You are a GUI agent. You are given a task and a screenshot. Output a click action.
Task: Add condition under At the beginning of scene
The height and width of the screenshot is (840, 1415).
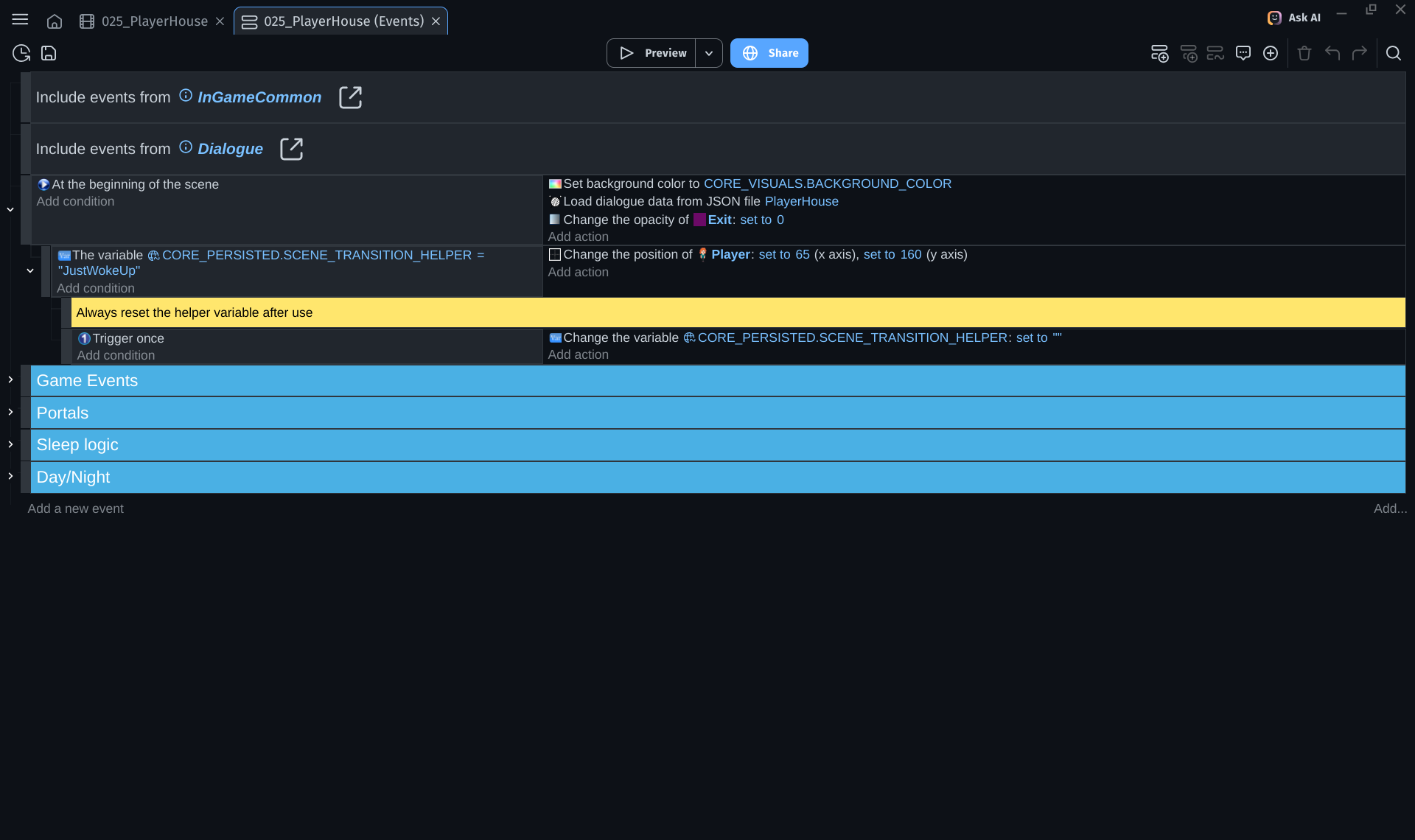[75, 201]
